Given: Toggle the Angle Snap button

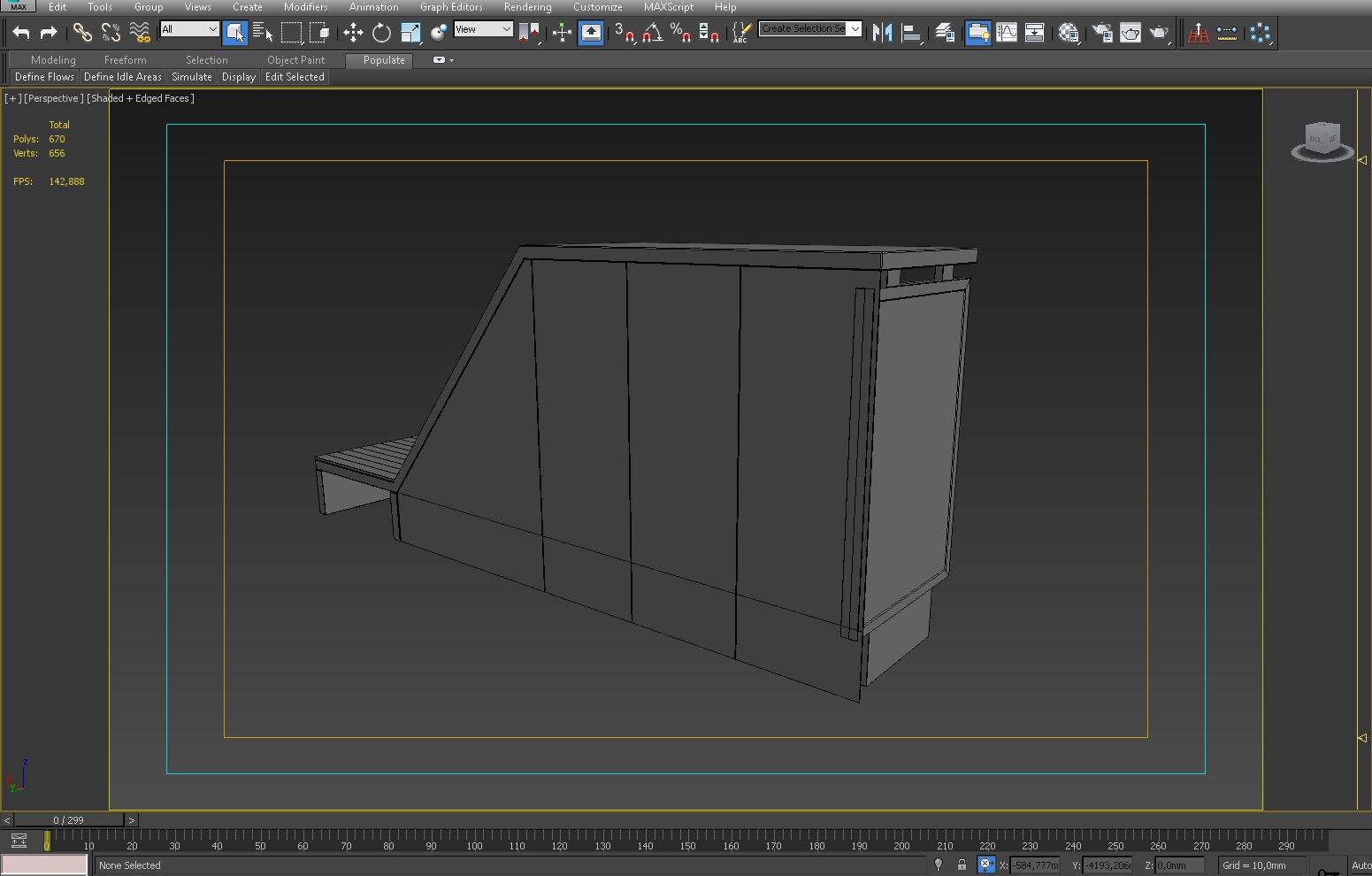Looking at the screenshot, I should point(653,33).
